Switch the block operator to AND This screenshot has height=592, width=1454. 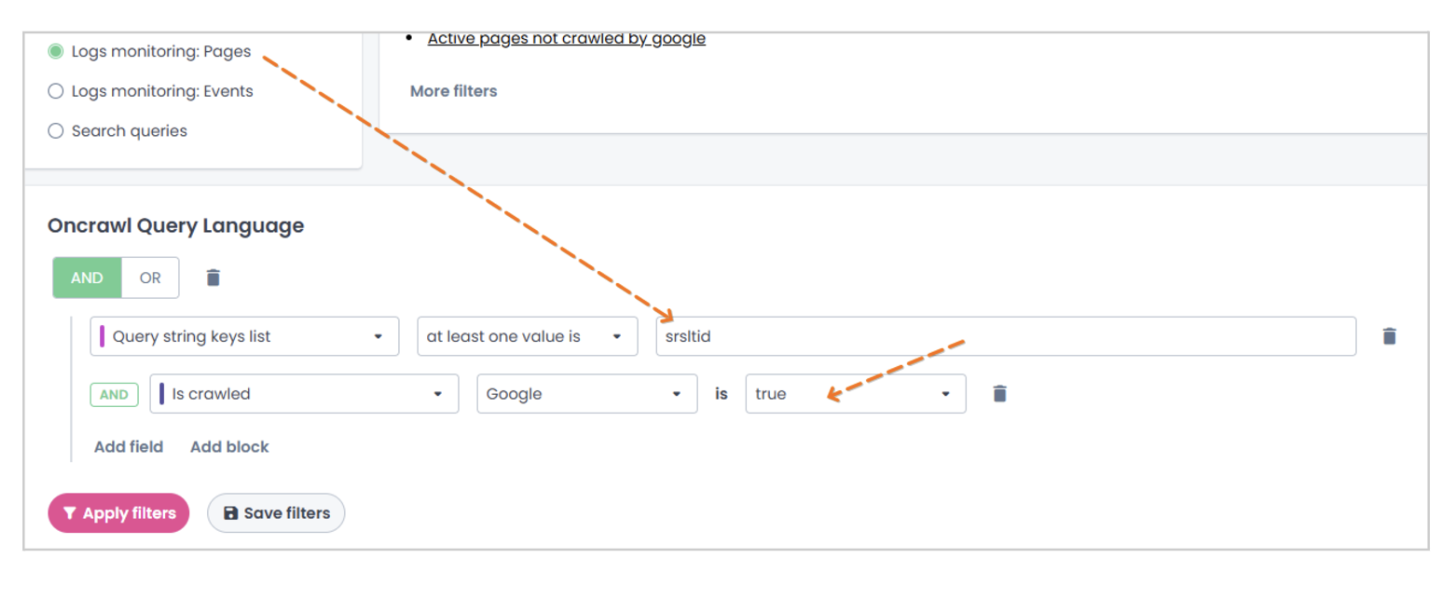pos(87,278)
